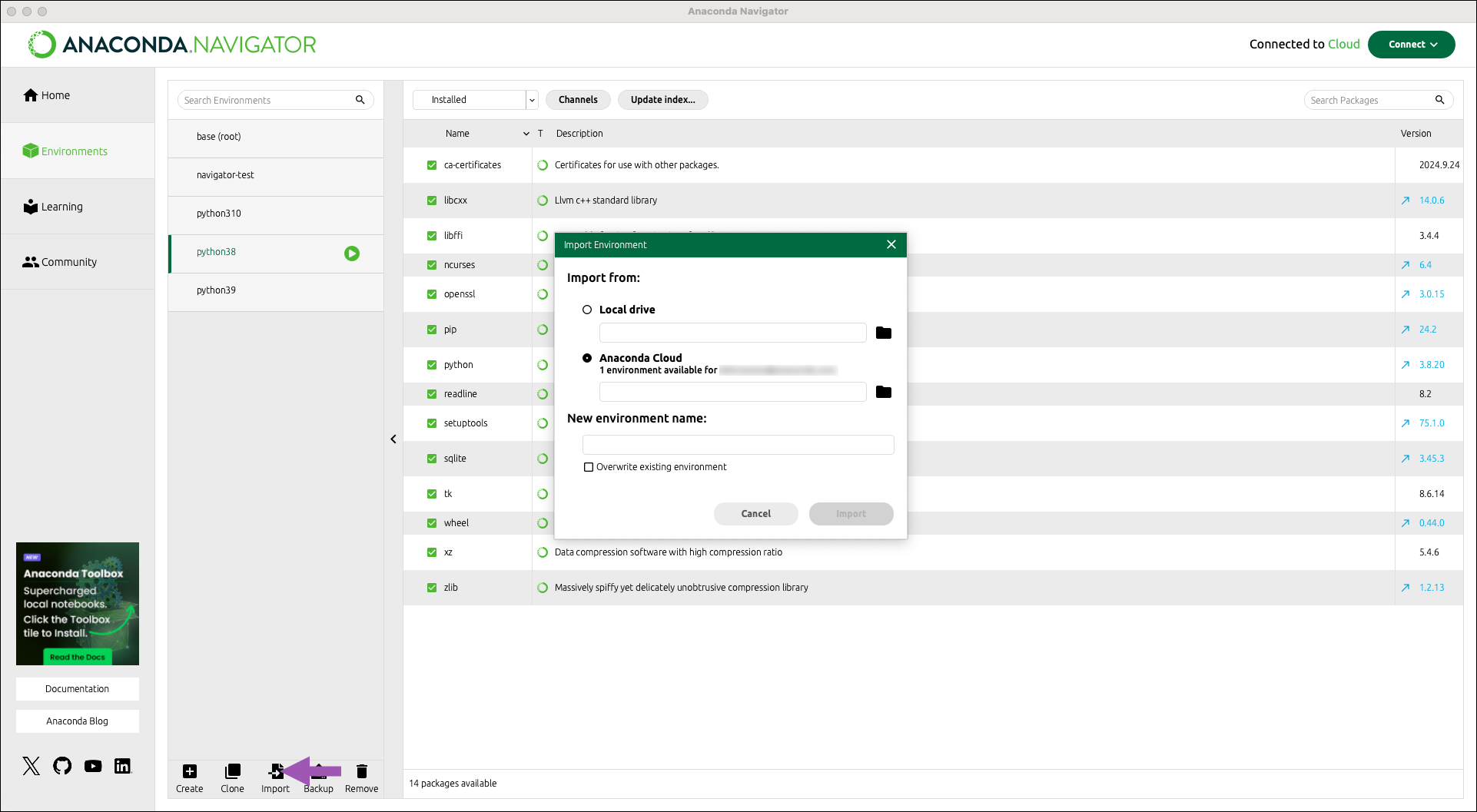Open the Learning tab

coord(78,207)
